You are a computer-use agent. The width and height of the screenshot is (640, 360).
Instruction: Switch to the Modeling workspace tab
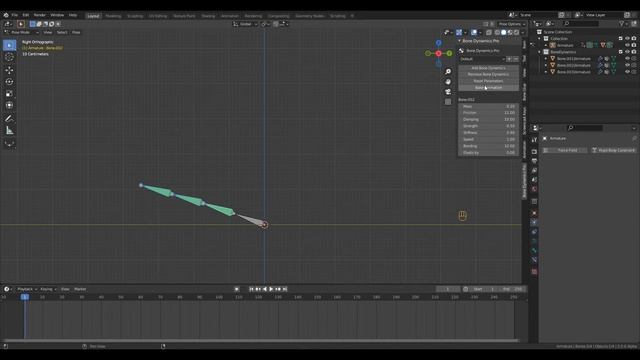[x=113, y=16]
